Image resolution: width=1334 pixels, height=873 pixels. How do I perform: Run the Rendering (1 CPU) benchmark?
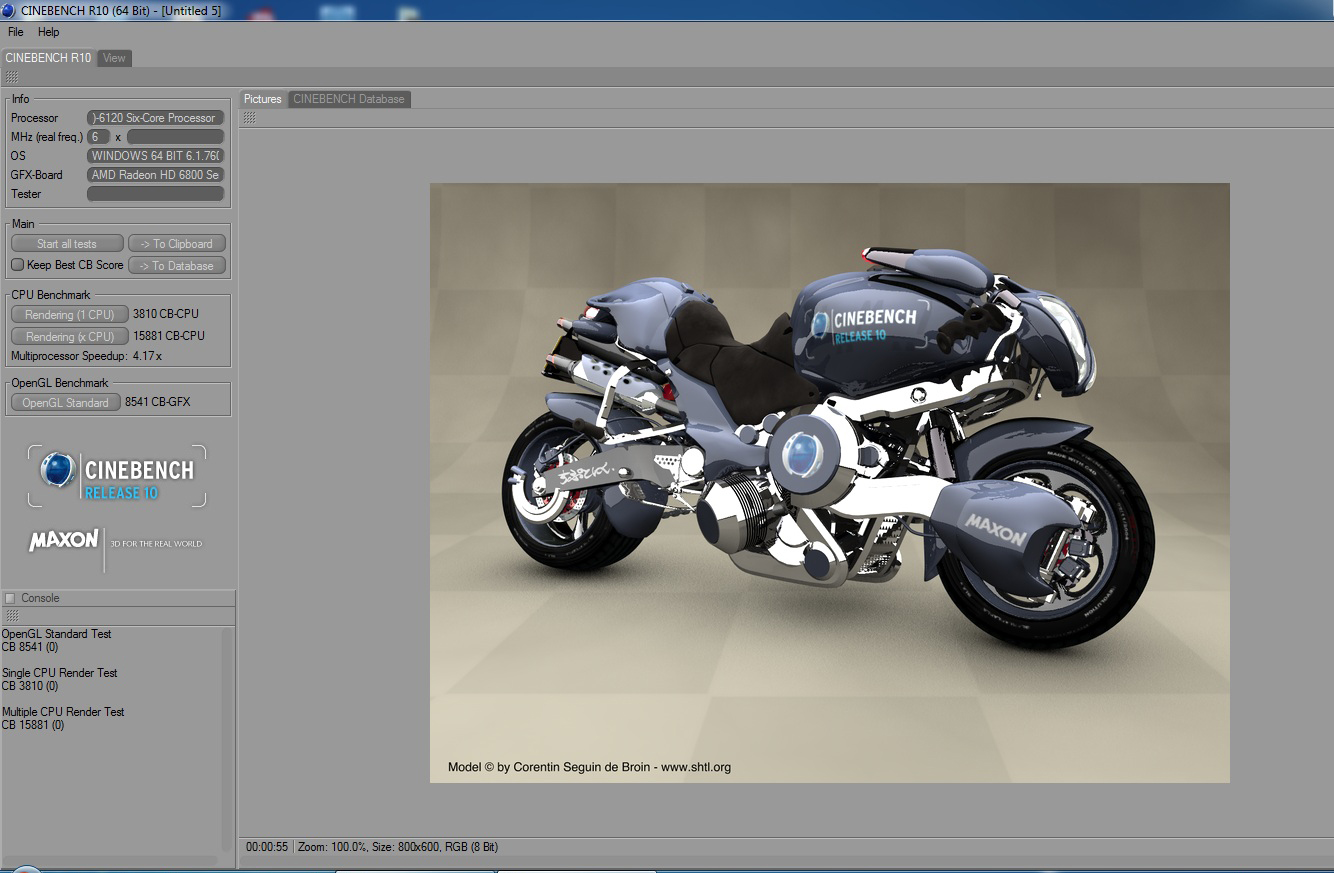point(70,314)
